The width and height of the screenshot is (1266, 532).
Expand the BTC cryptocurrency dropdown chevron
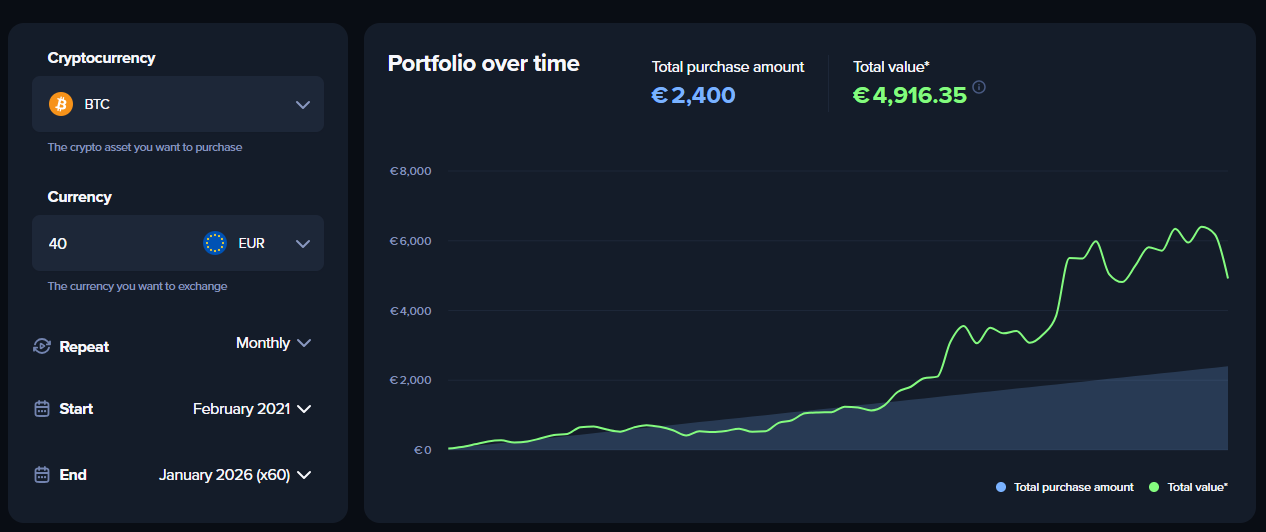click(x=303, y=104)
